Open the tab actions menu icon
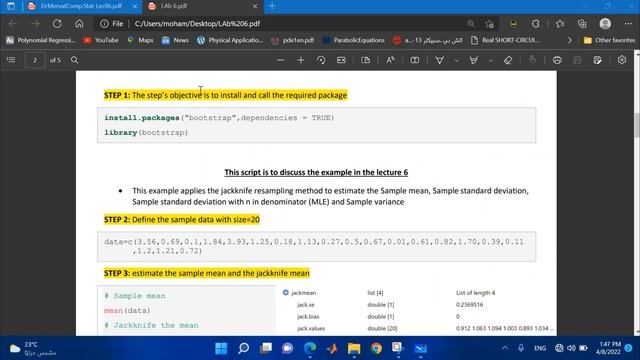The height and width of the screenshot is (360, 640). click(11, 6)
